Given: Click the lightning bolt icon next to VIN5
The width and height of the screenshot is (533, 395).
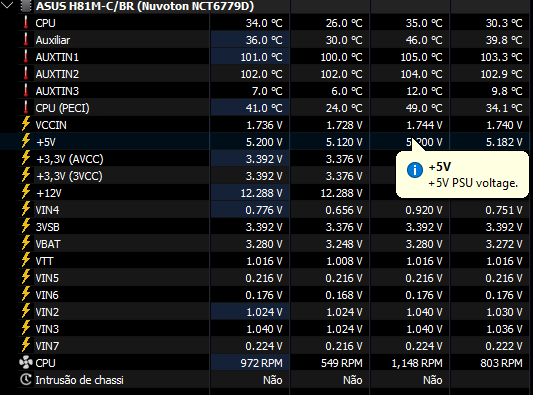Looking at the screenshot, I should pos(26,277).
